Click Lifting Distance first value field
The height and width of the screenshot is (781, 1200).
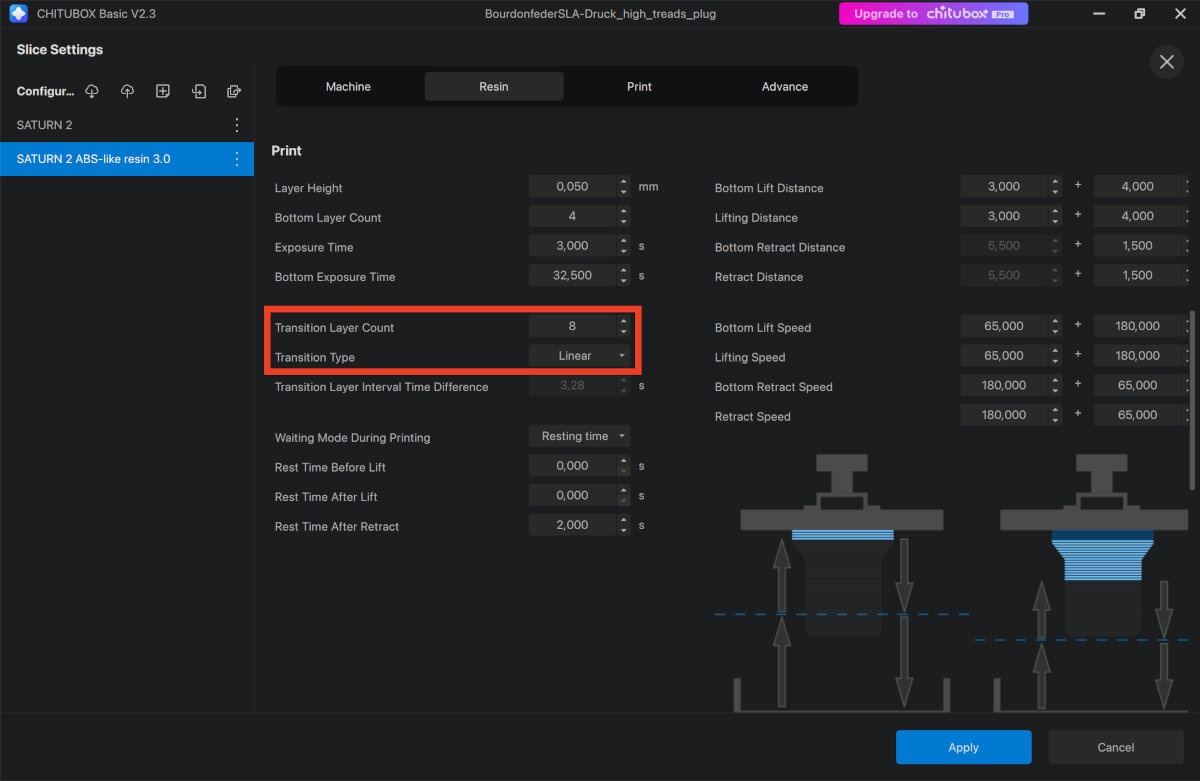(x=1004, y=216)
